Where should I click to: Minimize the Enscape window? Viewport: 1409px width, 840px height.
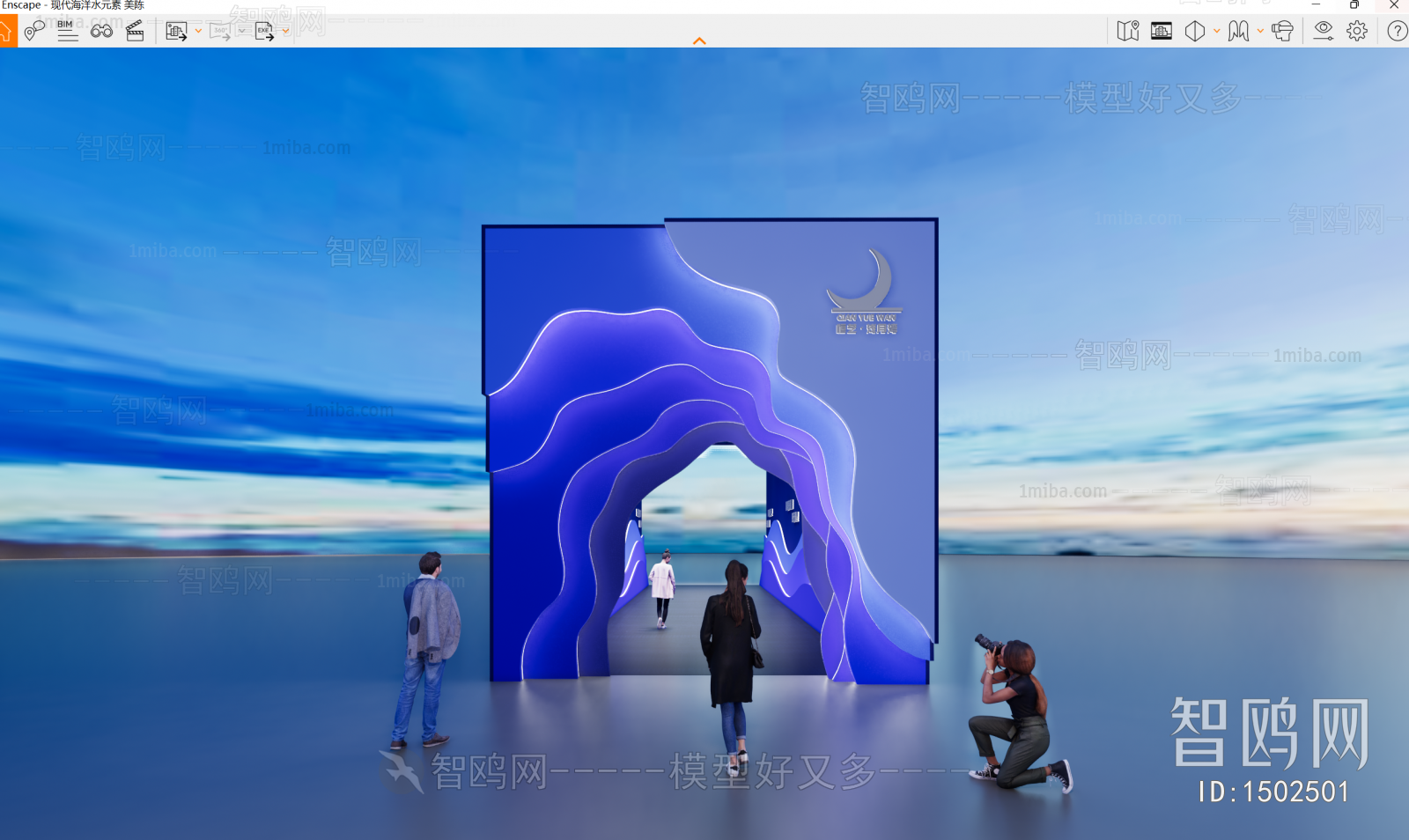[x=1316, y=5]
